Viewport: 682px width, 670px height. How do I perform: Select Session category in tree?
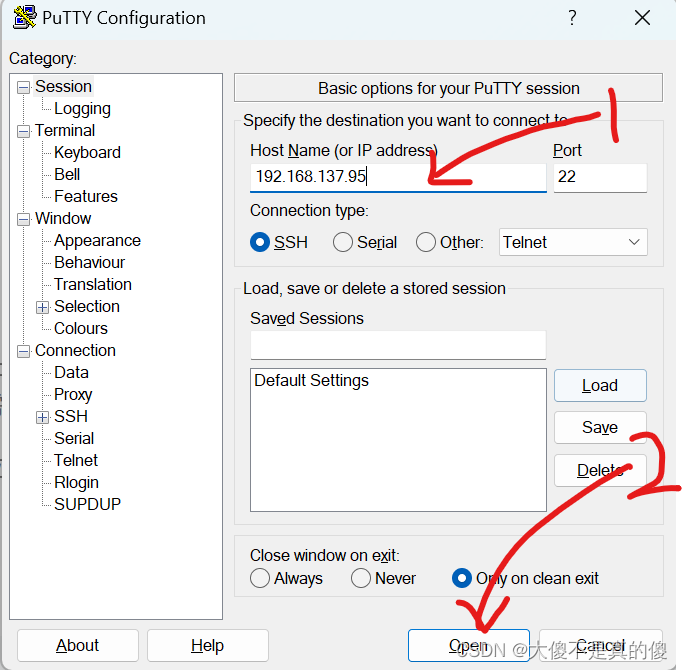64,87
